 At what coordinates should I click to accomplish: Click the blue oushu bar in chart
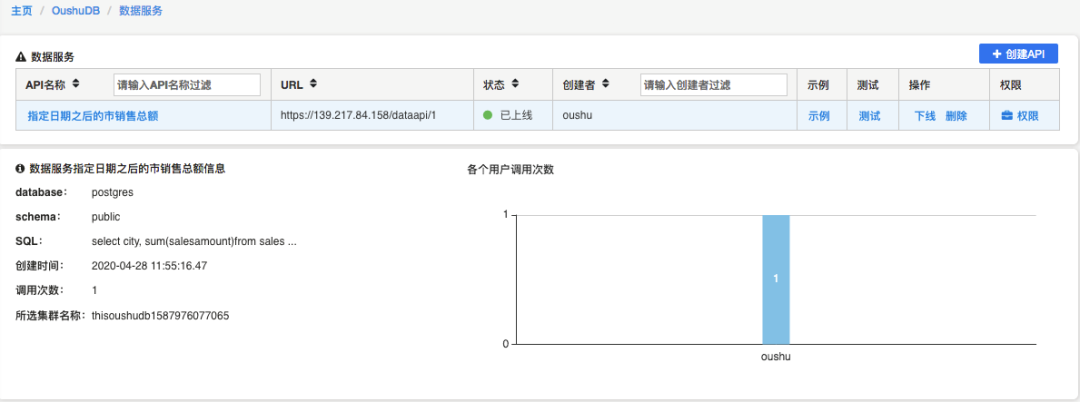click(x=776, y=279)
